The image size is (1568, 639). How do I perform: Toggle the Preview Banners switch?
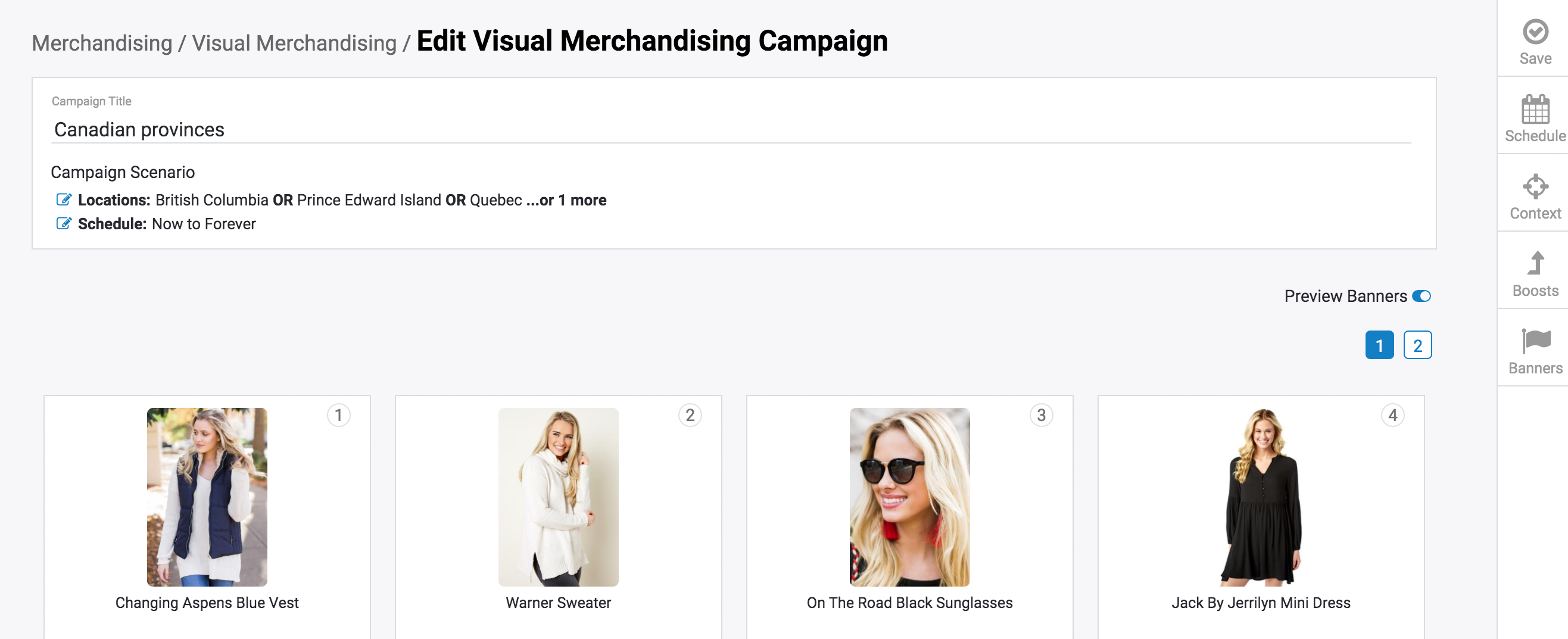[x=1421, y=297]
